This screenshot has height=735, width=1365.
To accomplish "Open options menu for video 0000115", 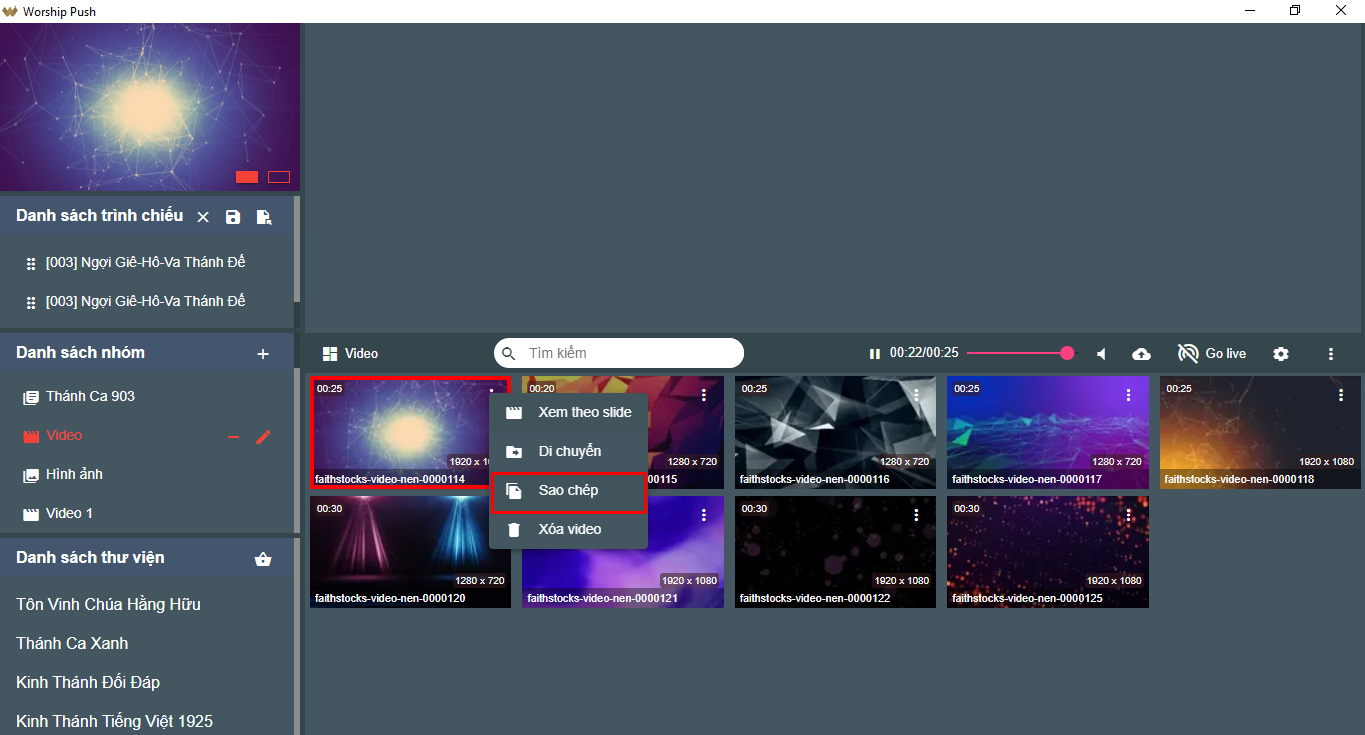I will (x=704, y=395).
